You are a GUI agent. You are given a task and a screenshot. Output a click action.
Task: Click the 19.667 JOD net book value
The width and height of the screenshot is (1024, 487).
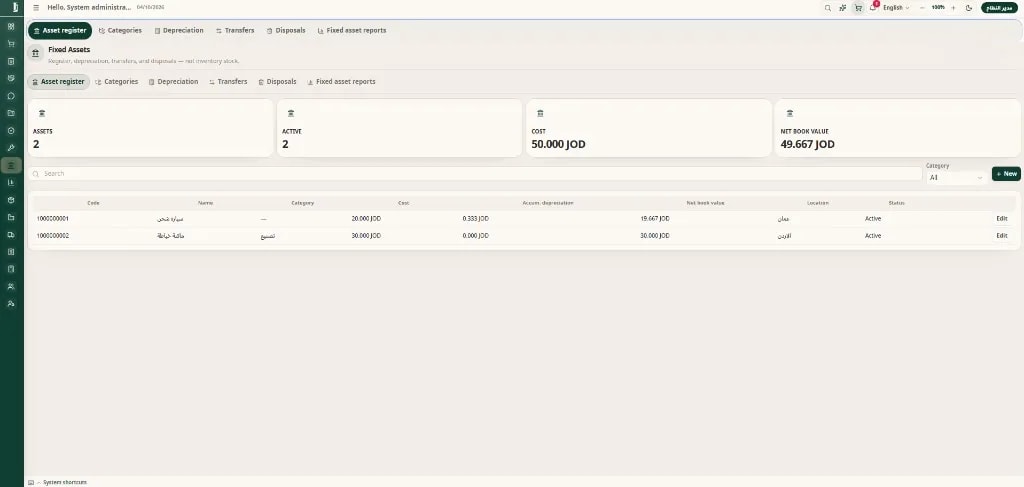655,219
